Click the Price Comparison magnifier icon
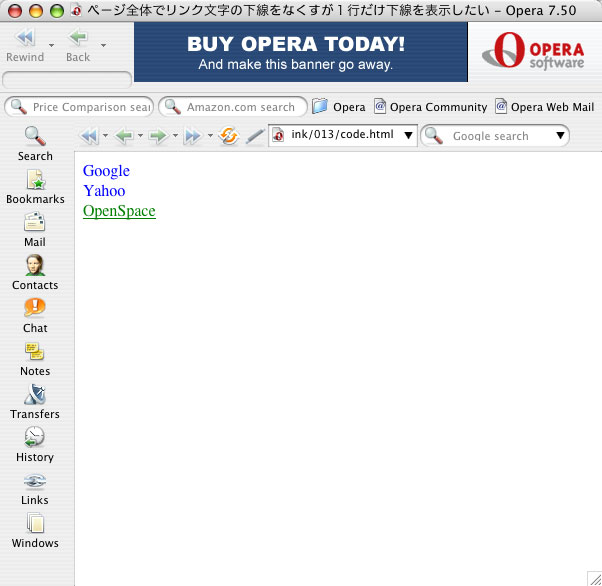 tap(18, 107)
